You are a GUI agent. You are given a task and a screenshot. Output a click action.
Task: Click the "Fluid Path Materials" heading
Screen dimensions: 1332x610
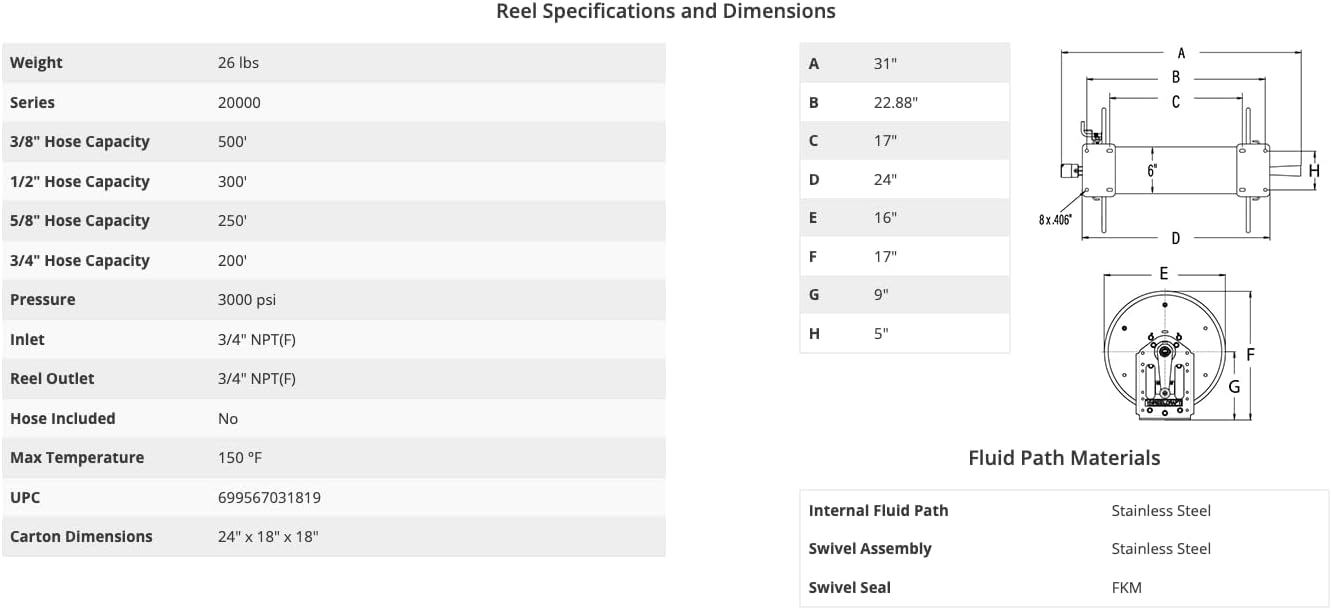click(1064, 458)
